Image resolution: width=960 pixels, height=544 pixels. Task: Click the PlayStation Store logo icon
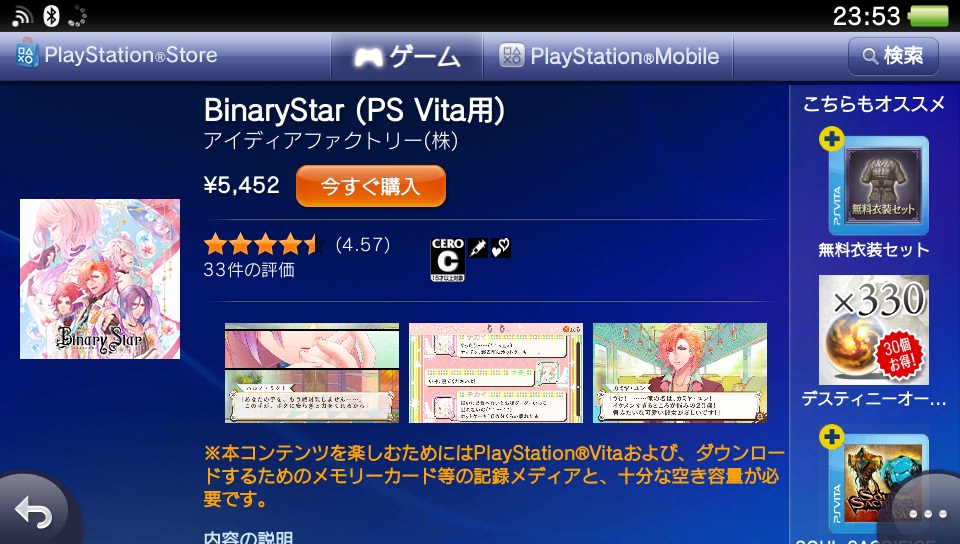pyautogui.click(x=27, y=55)
